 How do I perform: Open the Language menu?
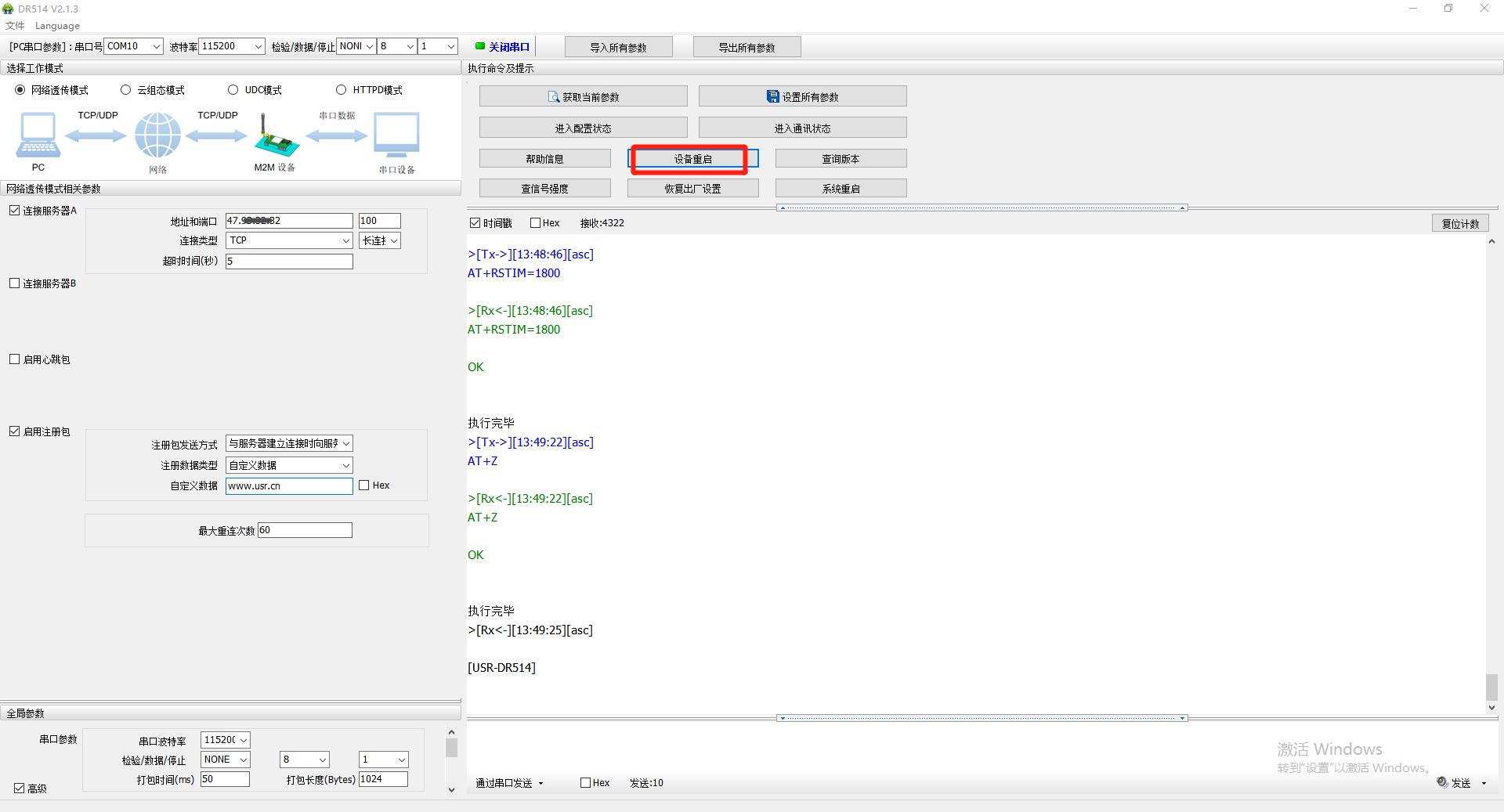click(57, 26)
